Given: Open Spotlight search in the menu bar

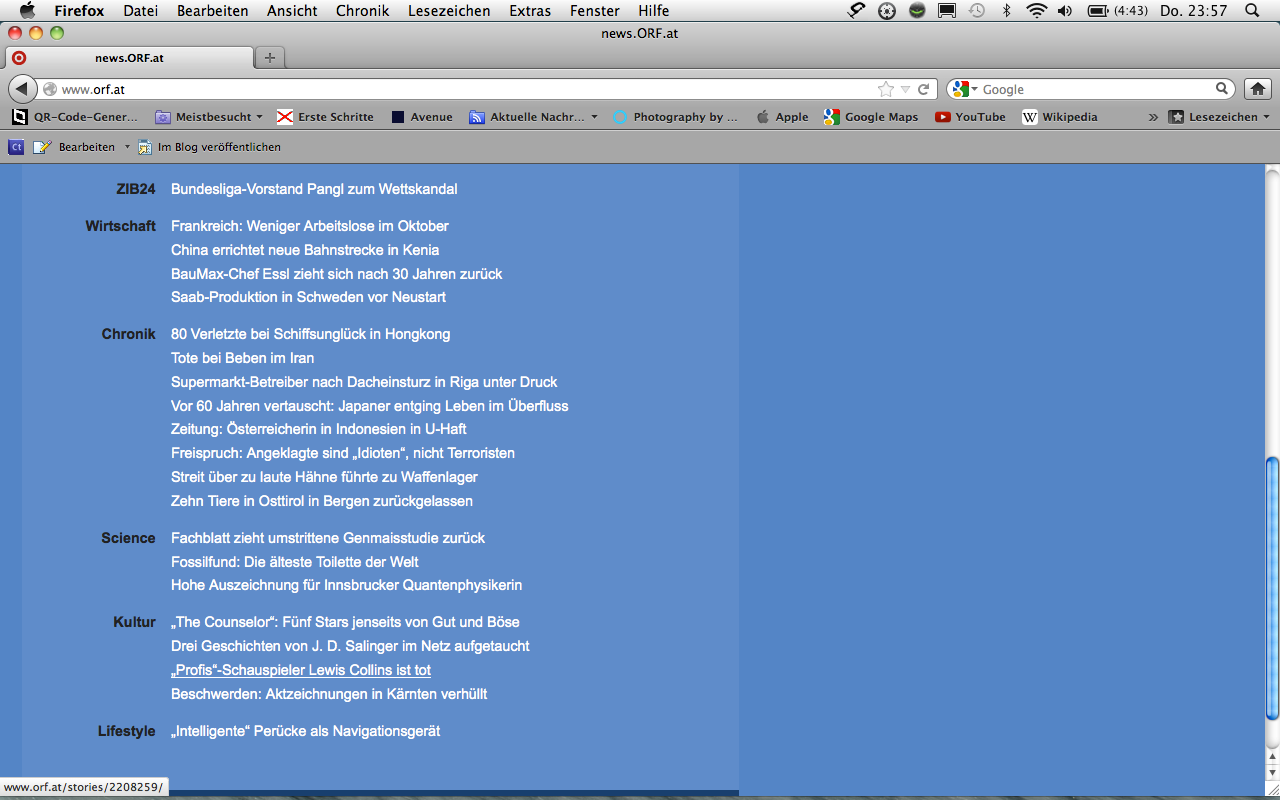Looking at the screenshot, I should click(x=1252, y=11).
